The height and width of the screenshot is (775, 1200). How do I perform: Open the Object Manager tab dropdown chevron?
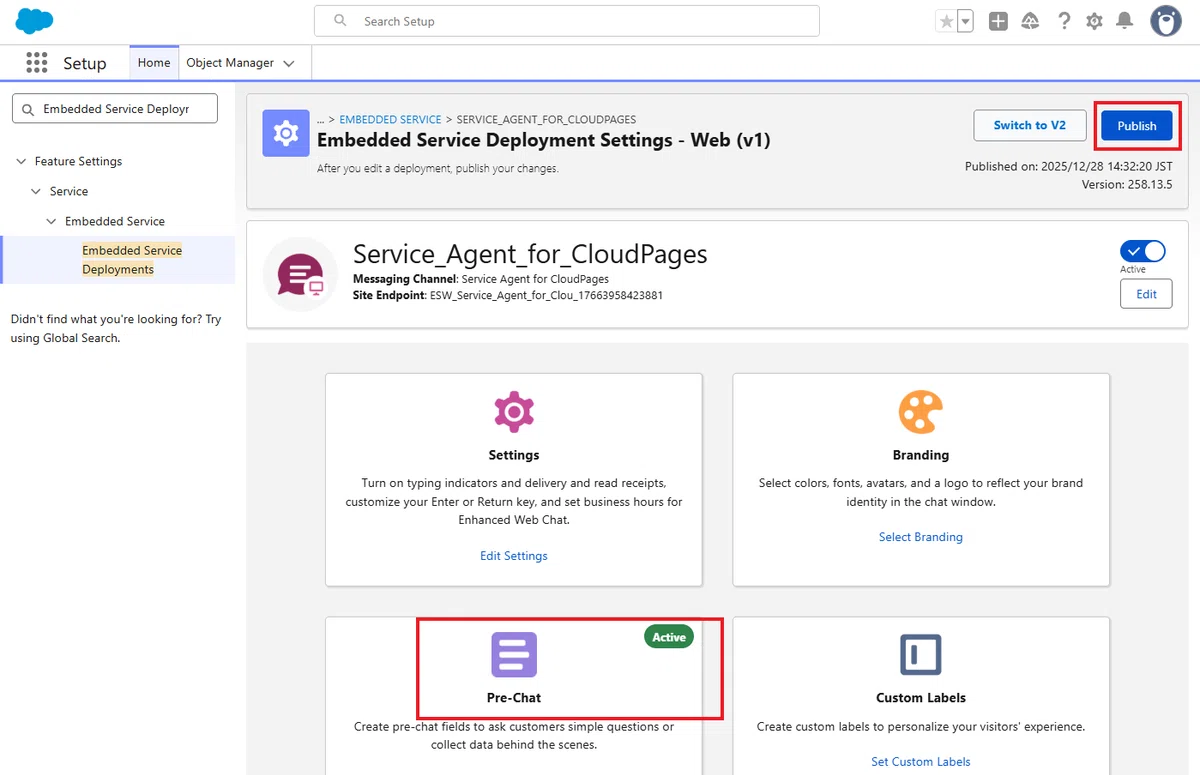pyautogui.click(x=289, y=64)
